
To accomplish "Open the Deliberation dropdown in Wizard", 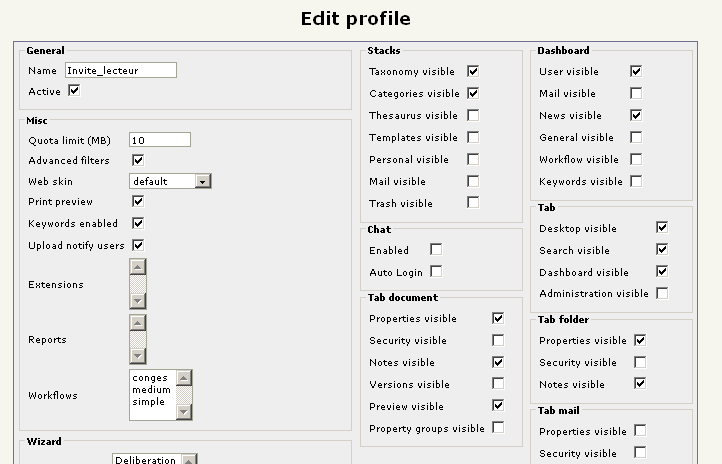I will 190,460.
